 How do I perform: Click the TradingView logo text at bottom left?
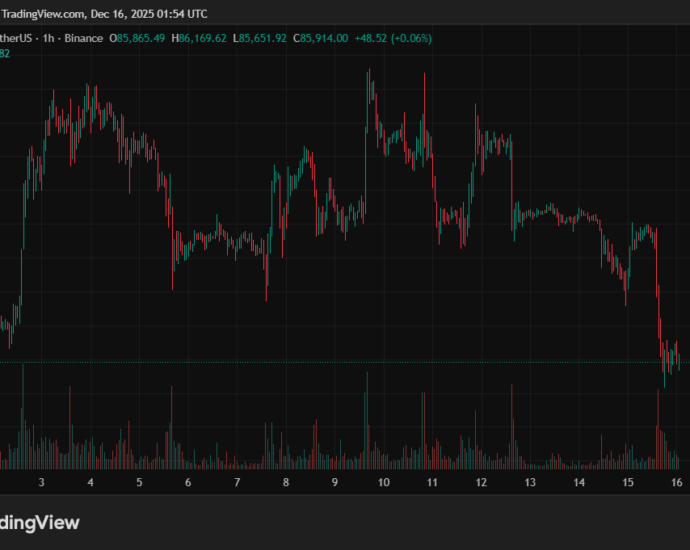(38, 522)
